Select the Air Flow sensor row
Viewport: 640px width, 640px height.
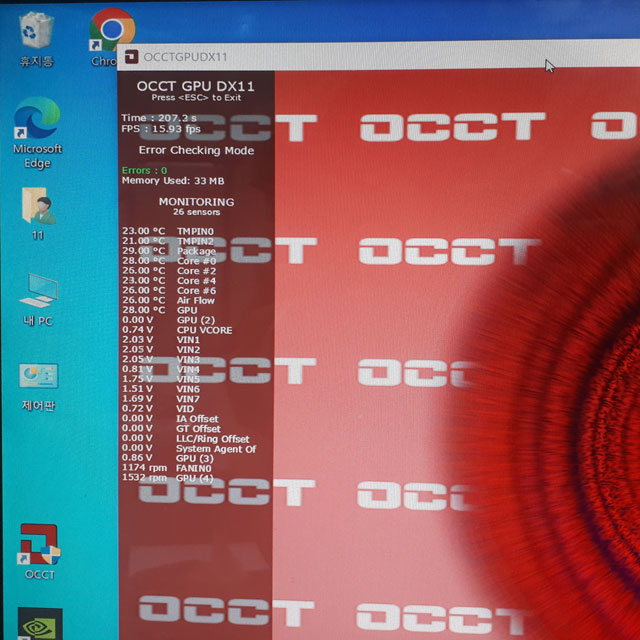(x=168, y=300)
